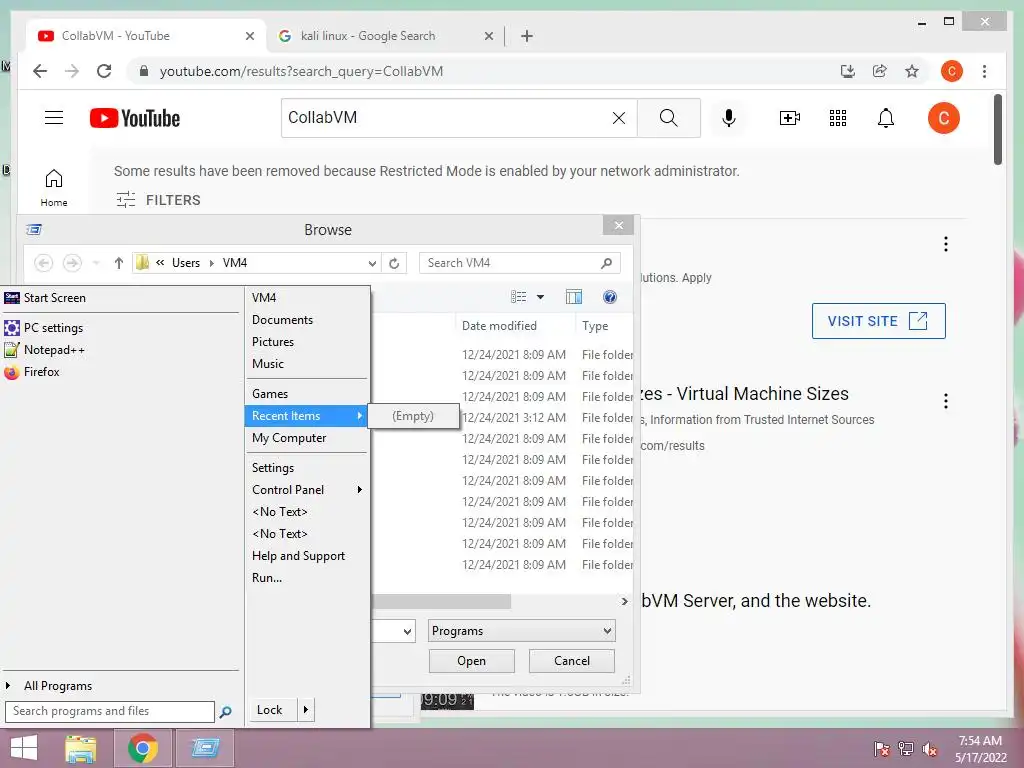Sort by Date modified column header
Screen dimensions: 1024x768
tap(499, 326)
